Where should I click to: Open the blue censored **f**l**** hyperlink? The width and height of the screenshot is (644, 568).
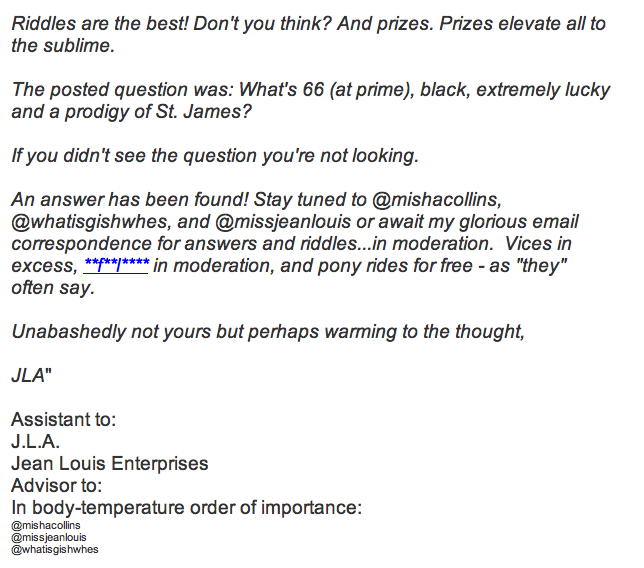tap(116, 265)
